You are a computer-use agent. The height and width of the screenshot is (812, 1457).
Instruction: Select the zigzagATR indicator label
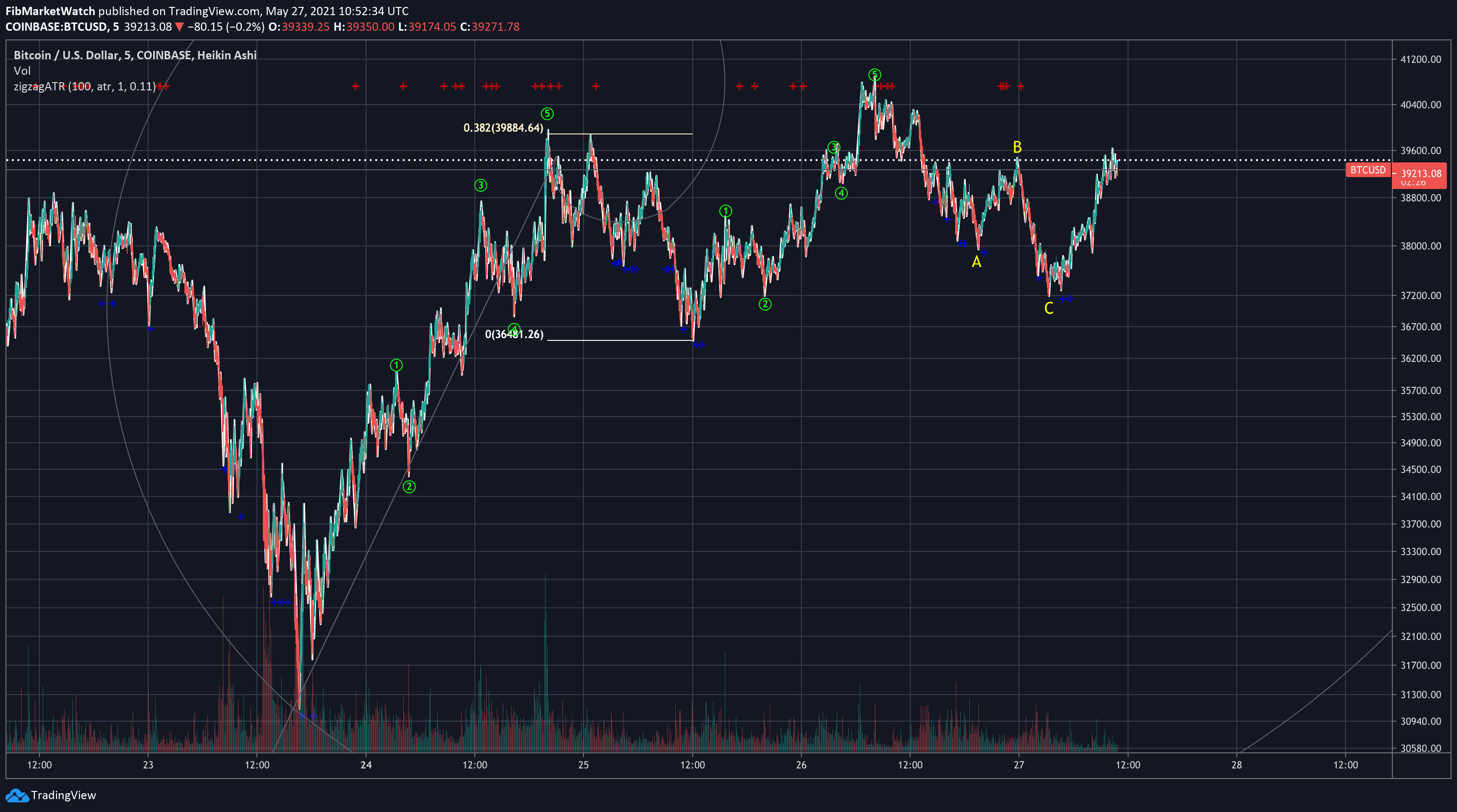click(85, 87)
